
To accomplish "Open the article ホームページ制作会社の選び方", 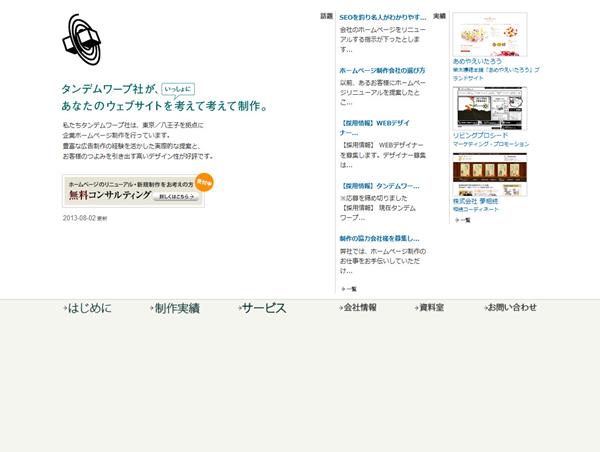I will 382,70.
